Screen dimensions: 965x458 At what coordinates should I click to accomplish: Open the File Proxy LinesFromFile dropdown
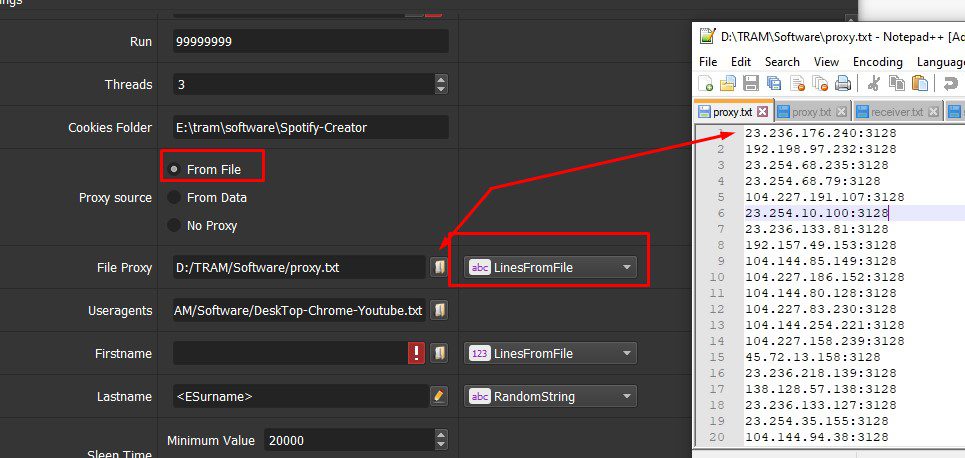pyautogui.click(x=550, y=267)
